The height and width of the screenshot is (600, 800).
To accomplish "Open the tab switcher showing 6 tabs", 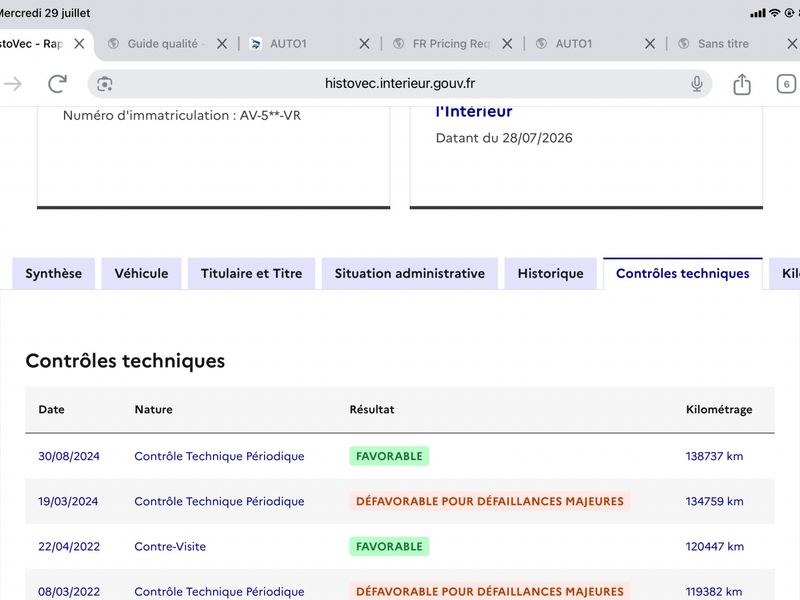I will pos(786,84).
